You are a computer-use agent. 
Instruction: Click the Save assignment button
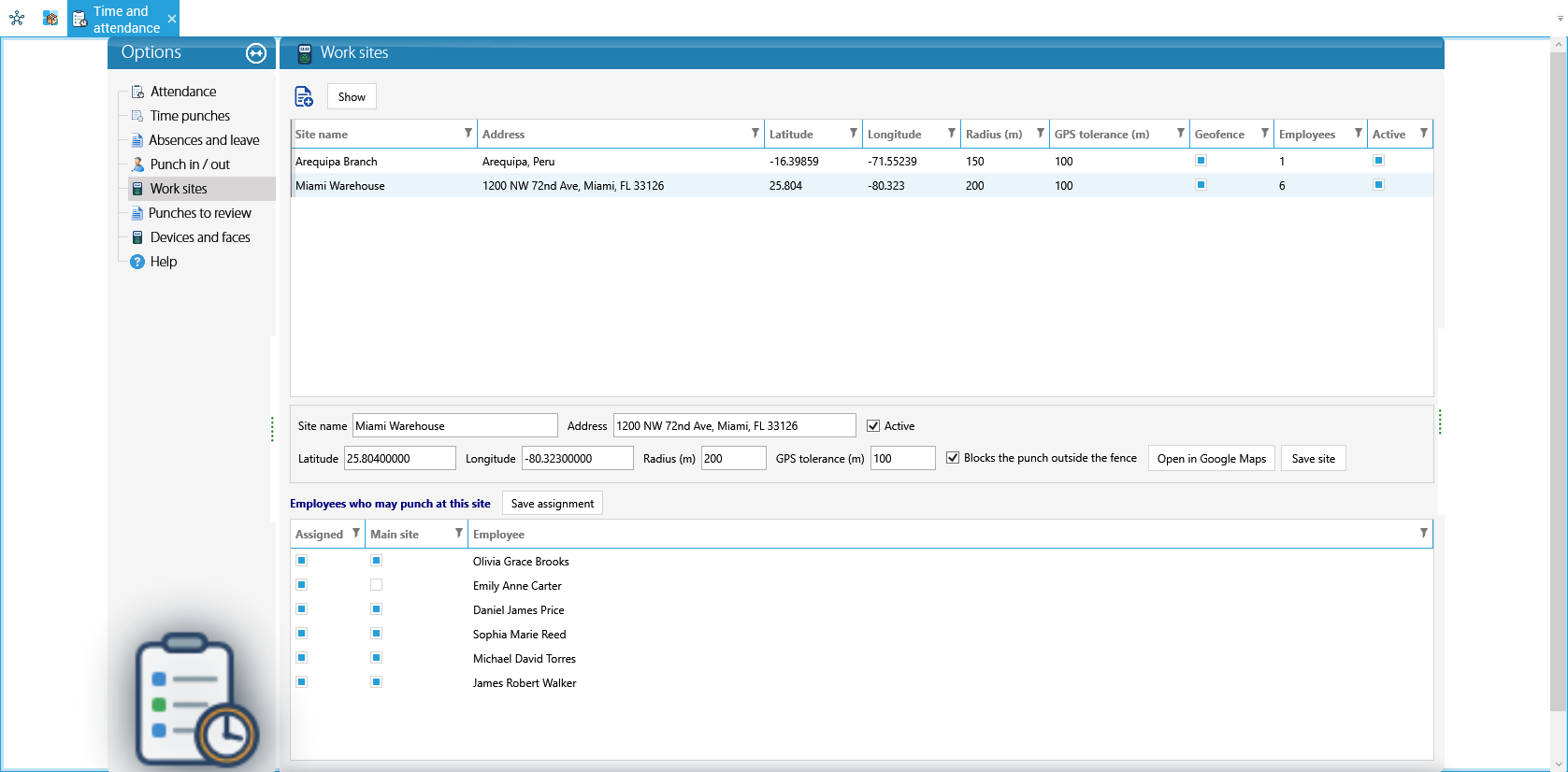(553, 503)
